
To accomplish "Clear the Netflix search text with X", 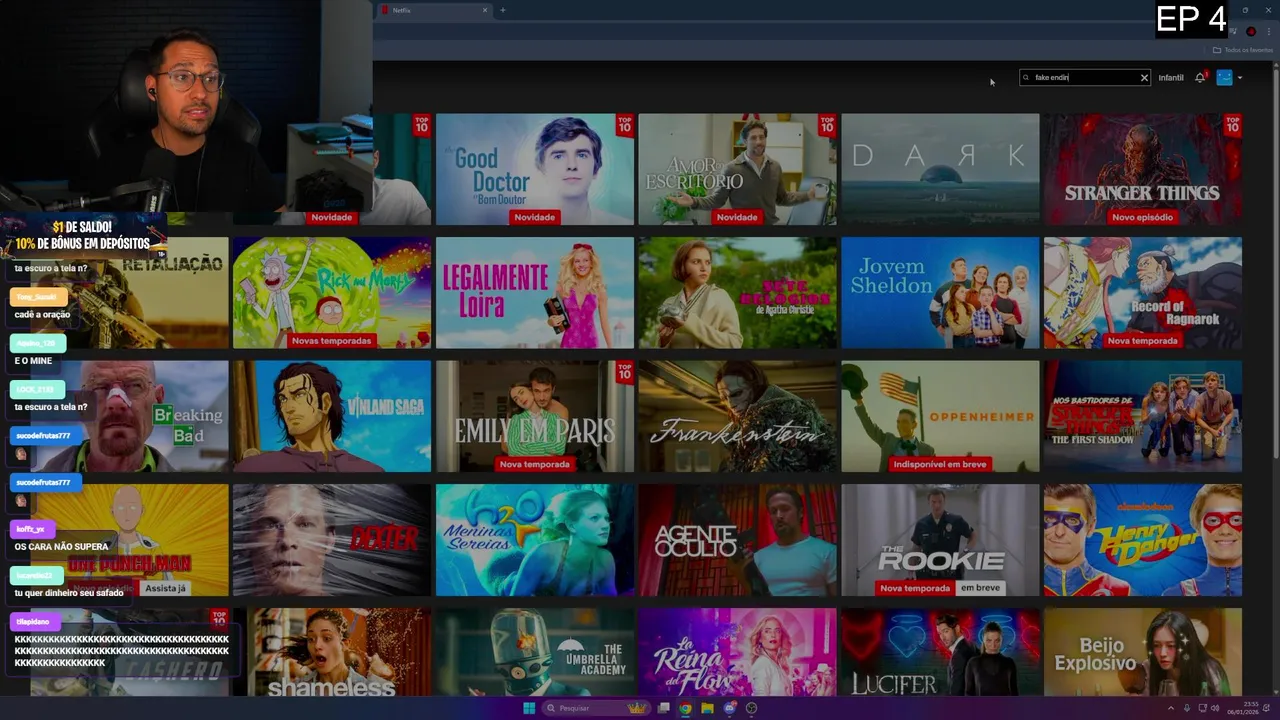I will [x=1144, y=77].
